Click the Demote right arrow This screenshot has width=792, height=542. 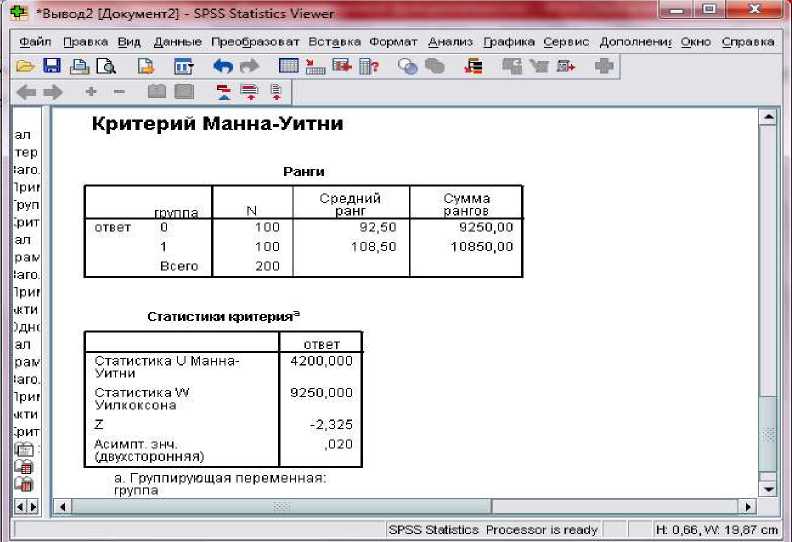(53, 92)
